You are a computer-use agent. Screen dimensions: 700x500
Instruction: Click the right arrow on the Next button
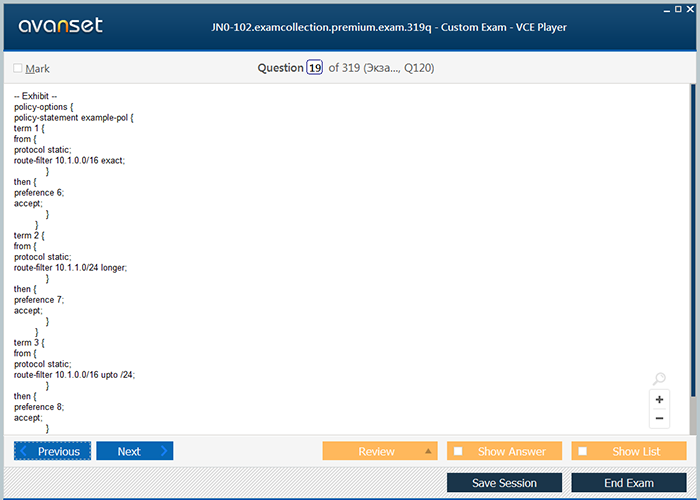164,451
